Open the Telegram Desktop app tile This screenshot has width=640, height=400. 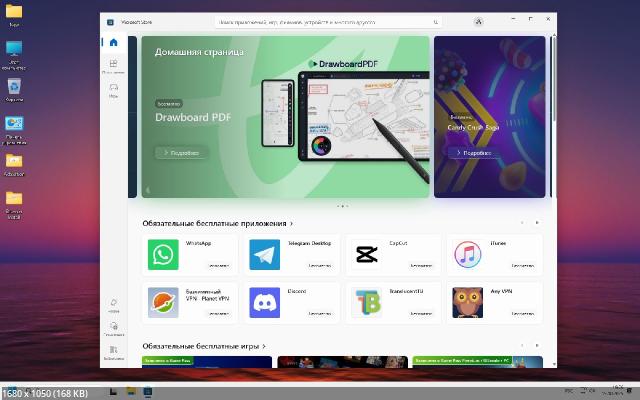pyautogui.click(x=291, y=255)
